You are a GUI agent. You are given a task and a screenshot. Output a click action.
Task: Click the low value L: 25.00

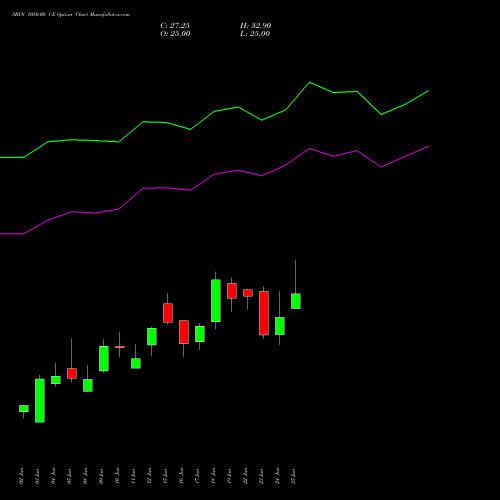255,34
